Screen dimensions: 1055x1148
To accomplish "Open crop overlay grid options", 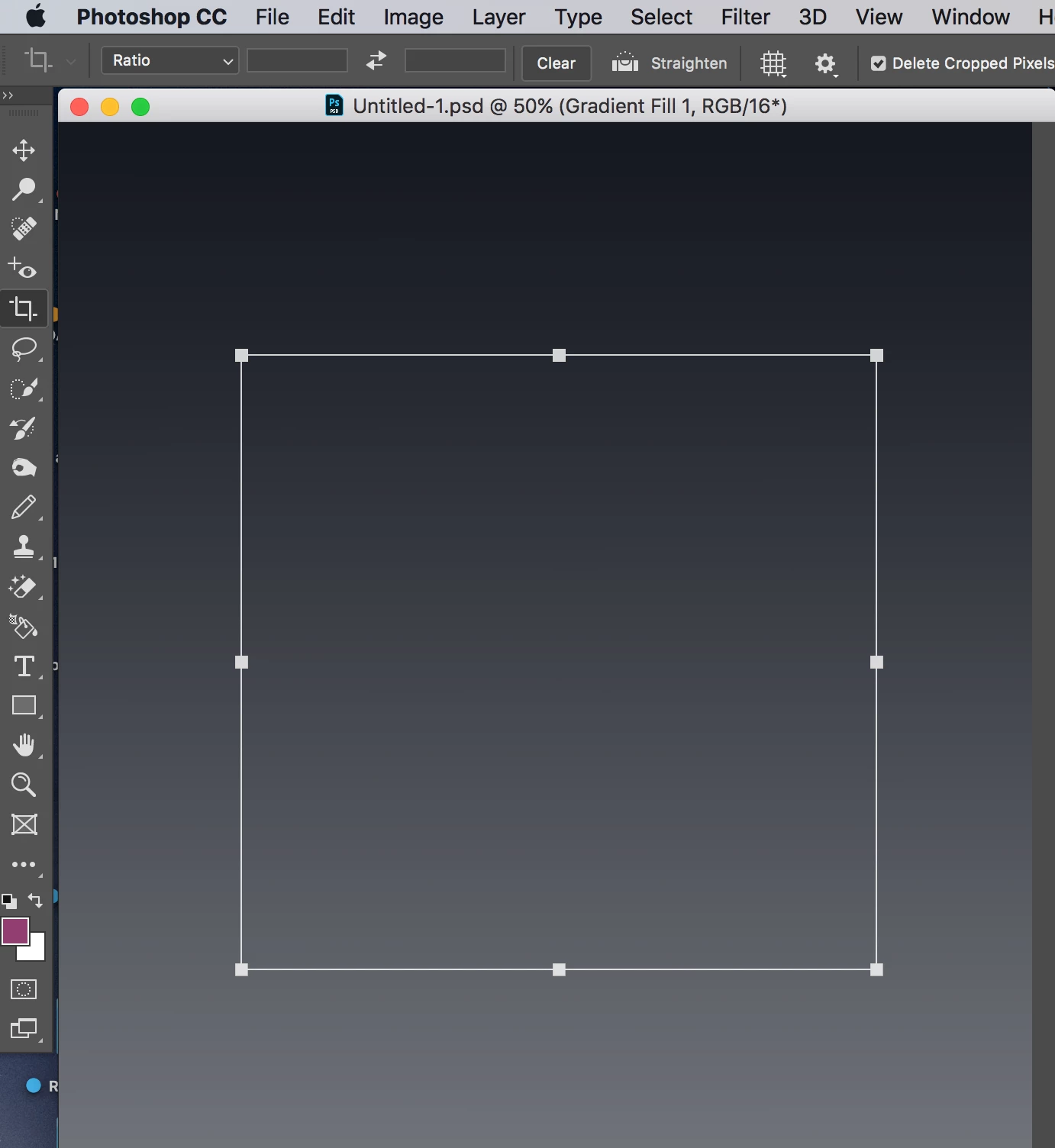I will [773, 63].
